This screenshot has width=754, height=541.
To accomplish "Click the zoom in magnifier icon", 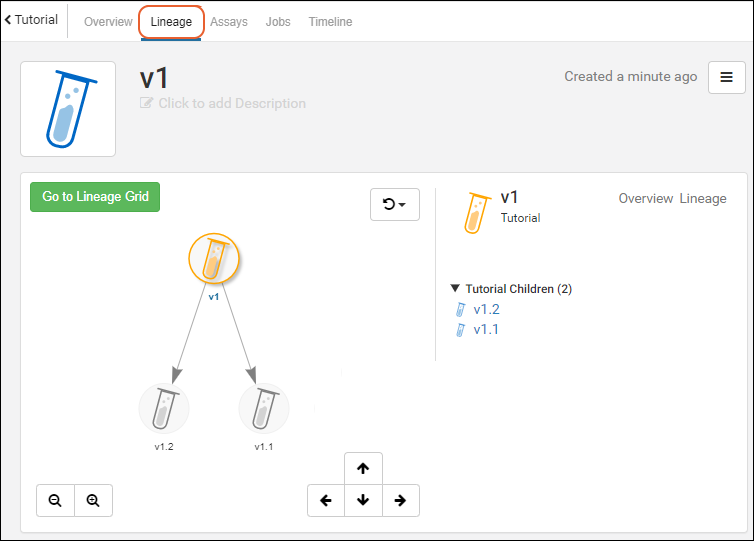I will coord(93,500).
